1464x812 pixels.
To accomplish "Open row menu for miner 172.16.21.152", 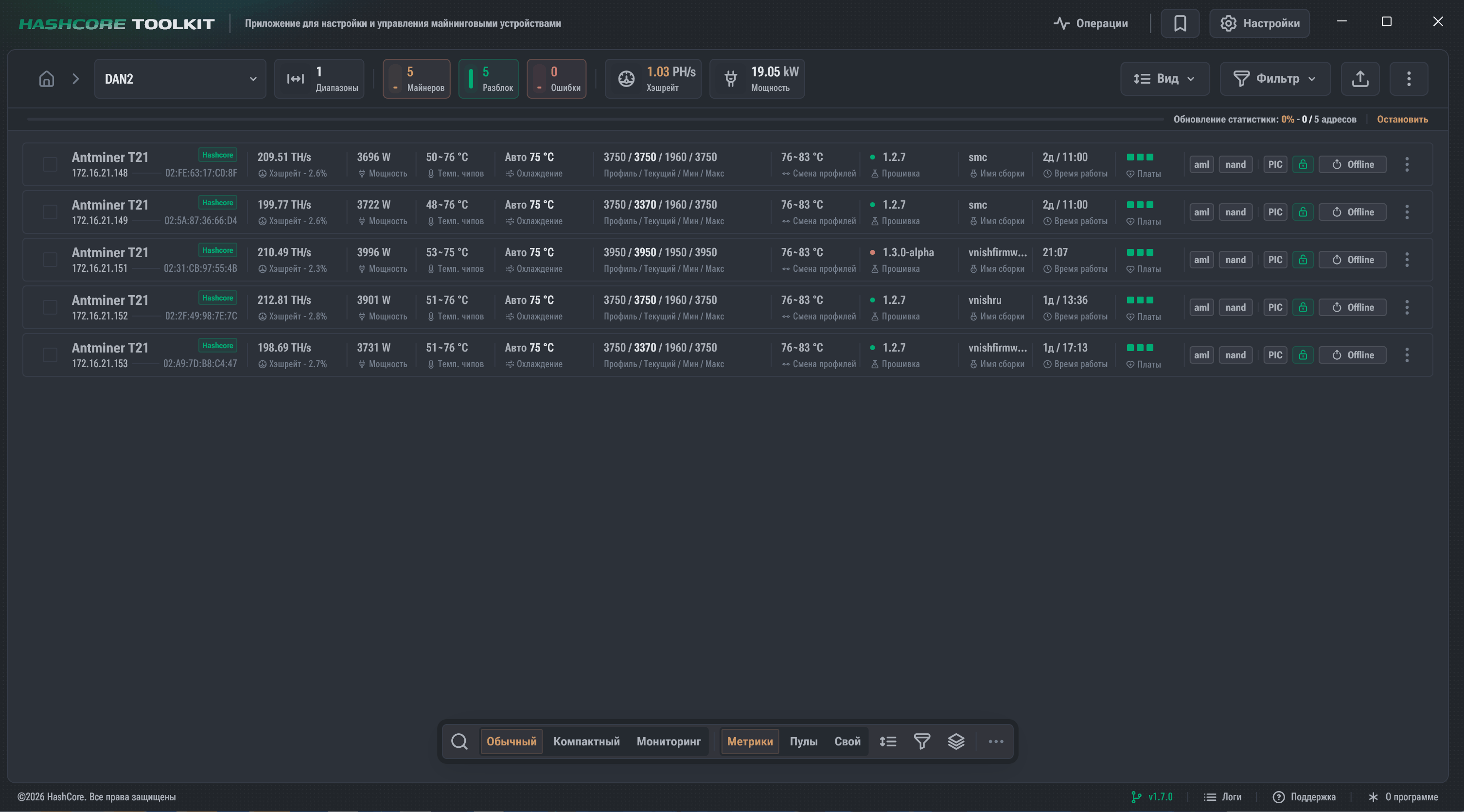I will tap(1407, 307).
